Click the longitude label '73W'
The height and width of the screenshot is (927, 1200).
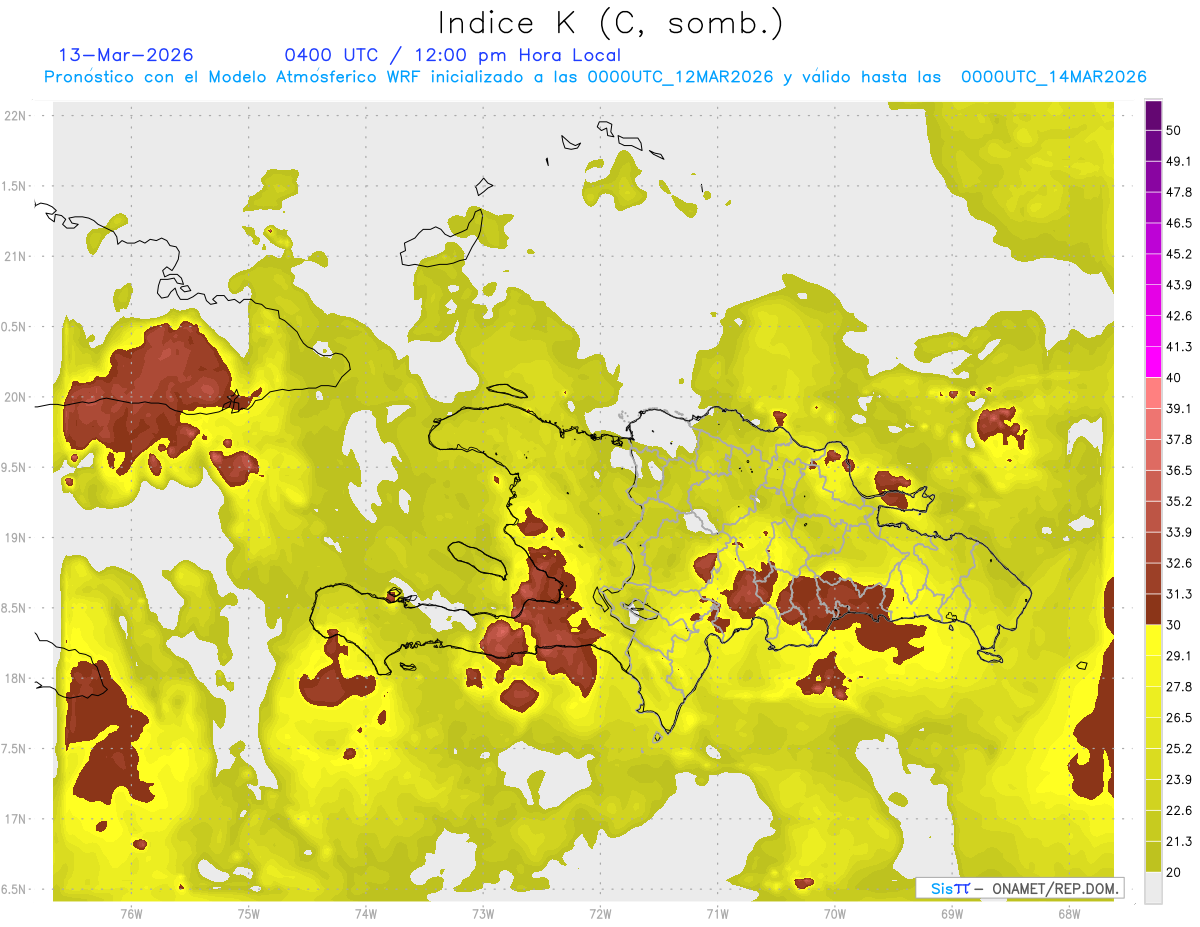483,914
